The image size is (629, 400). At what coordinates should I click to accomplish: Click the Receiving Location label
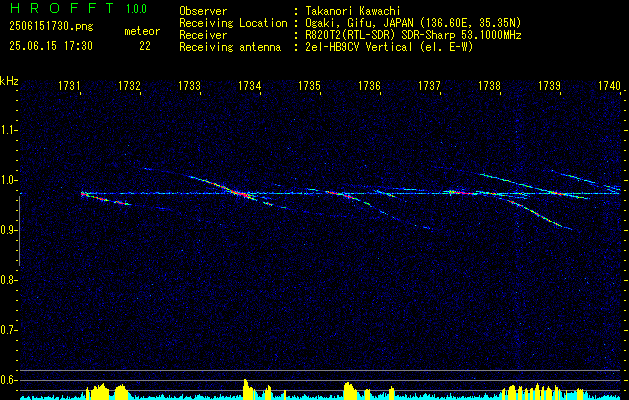[233, 23]
